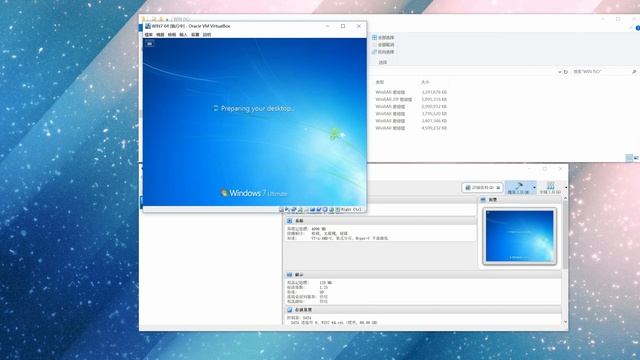
Task: Collapse the Explorer ribbon with the chevron
Action: click(631, 28)
